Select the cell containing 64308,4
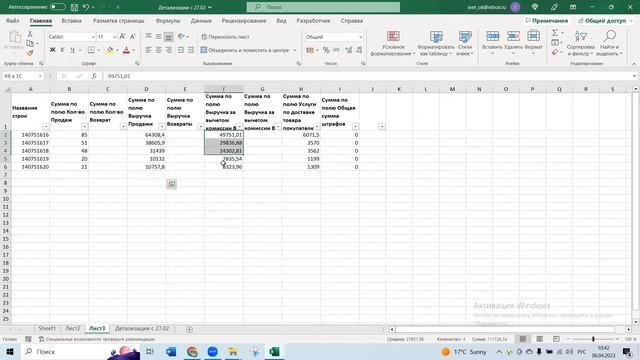 147,135
